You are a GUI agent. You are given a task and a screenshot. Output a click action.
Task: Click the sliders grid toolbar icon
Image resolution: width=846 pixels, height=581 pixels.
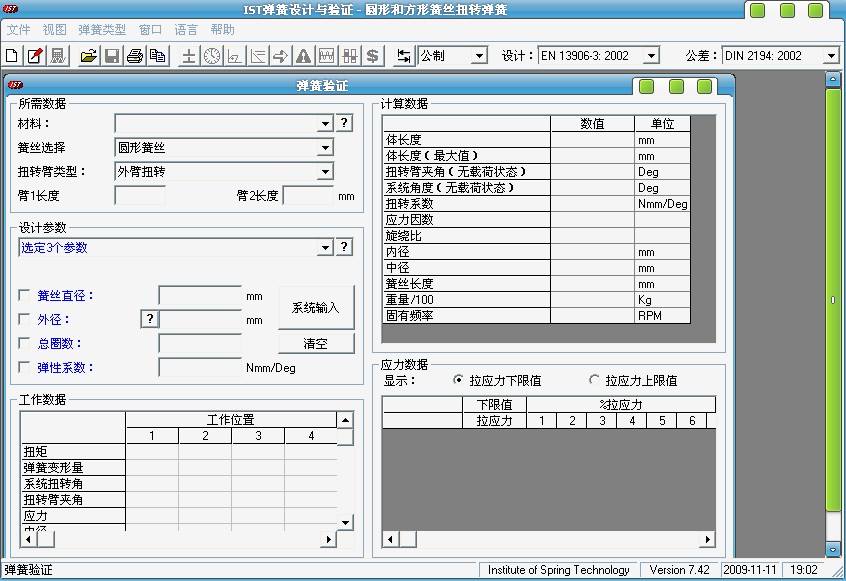coord(350,56)
